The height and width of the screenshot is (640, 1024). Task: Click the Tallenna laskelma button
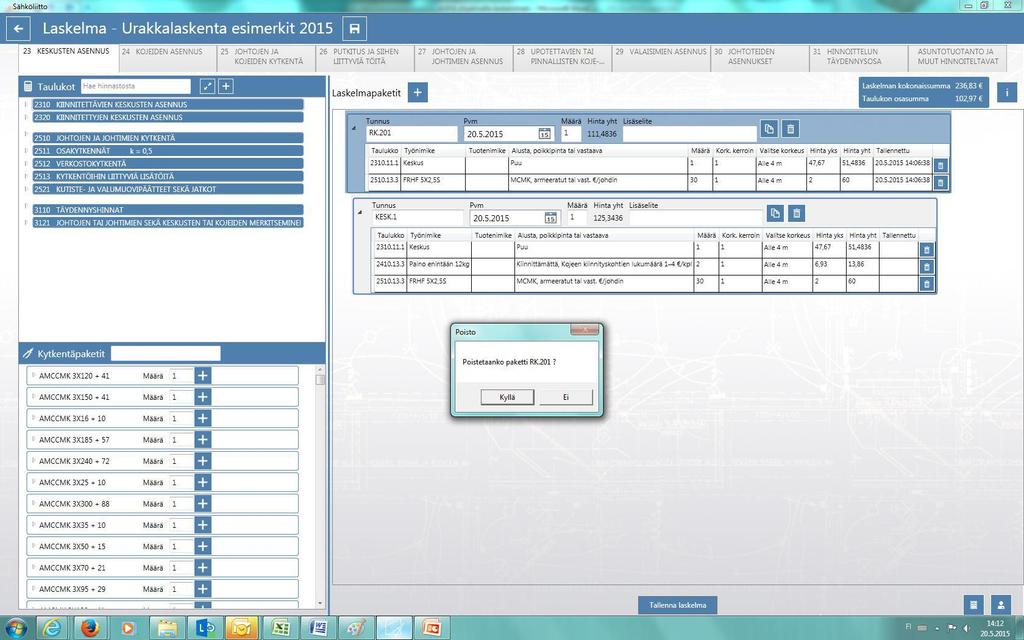click(x=677, y=605)
